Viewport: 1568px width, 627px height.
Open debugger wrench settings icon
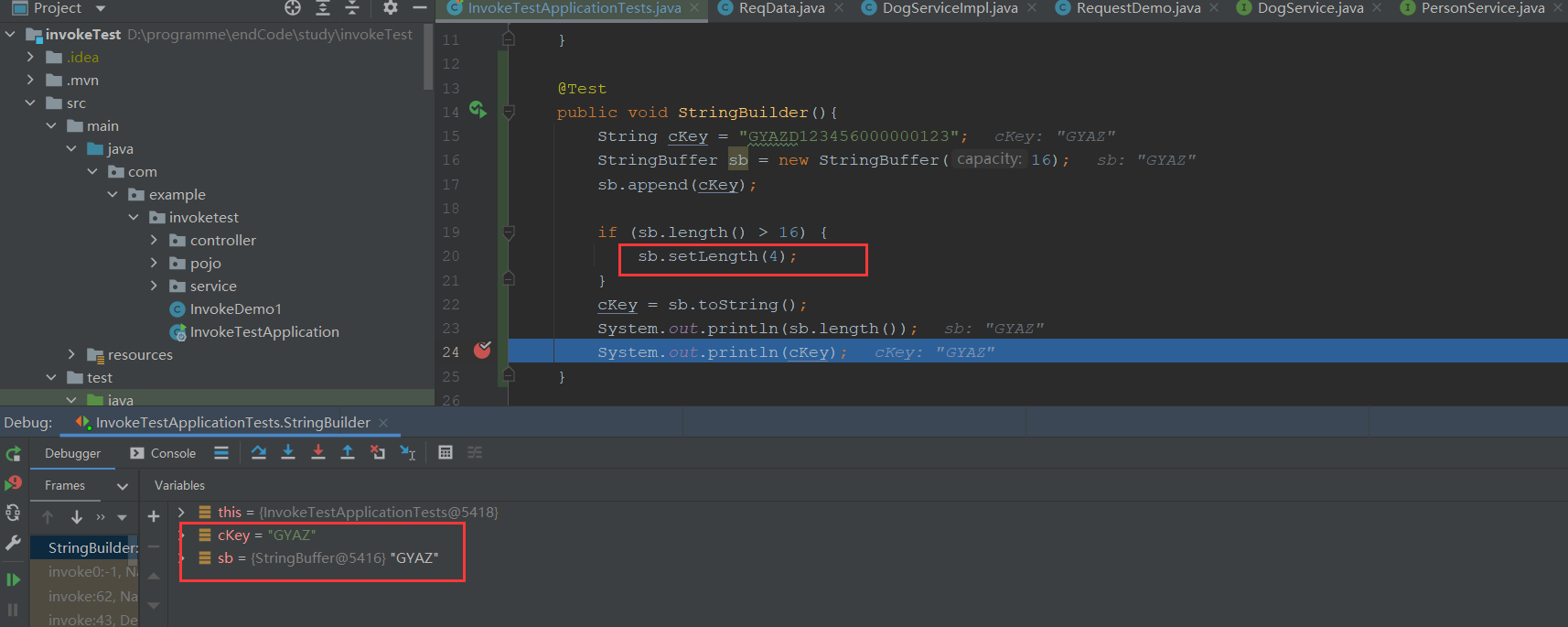(13, 543)
